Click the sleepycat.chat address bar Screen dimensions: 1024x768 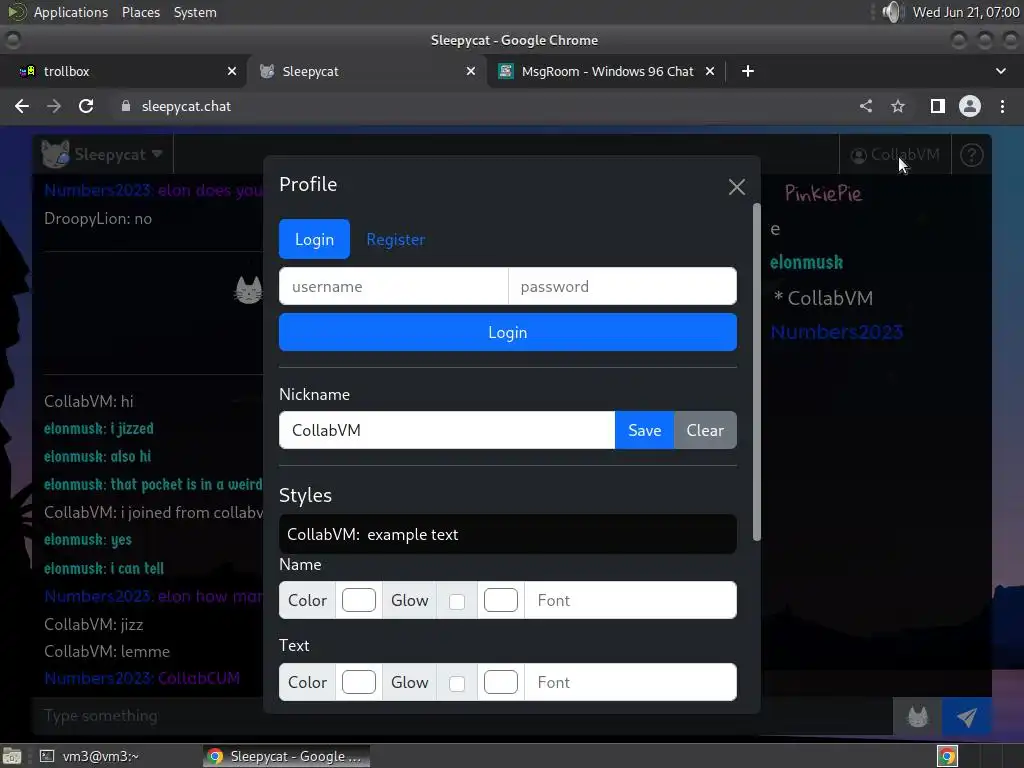tap(186, 106)
